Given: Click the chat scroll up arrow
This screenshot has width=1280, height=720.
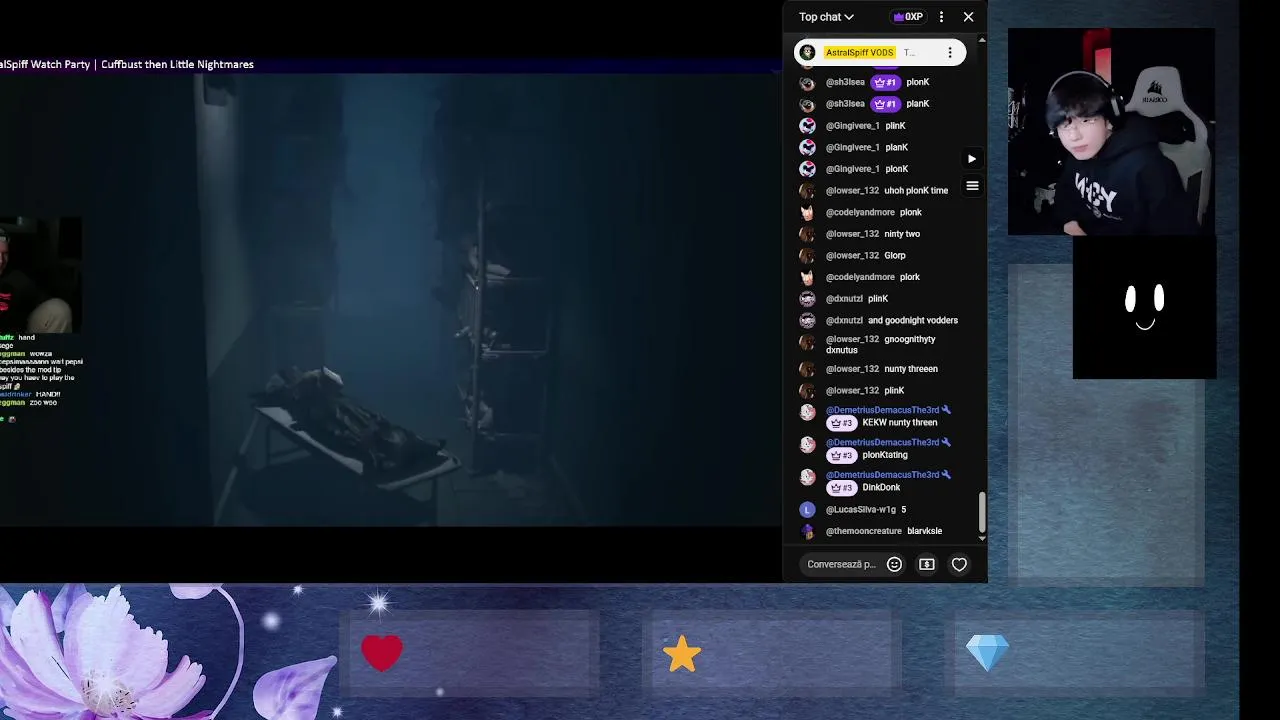Looking at the screenshot, I should point(982,40).
